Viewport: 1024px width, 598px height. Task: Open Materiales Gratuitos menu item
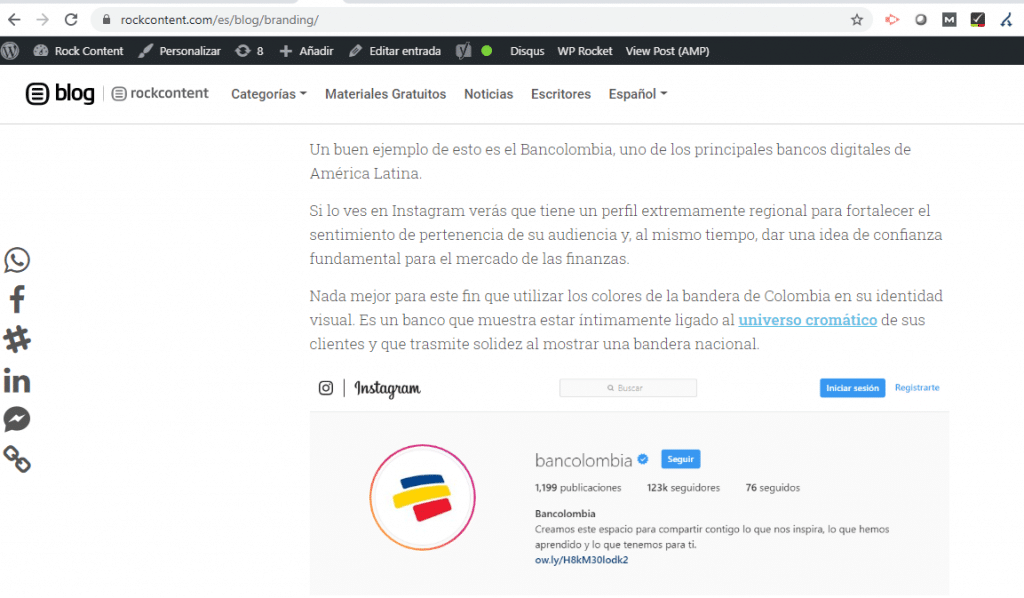385,94
